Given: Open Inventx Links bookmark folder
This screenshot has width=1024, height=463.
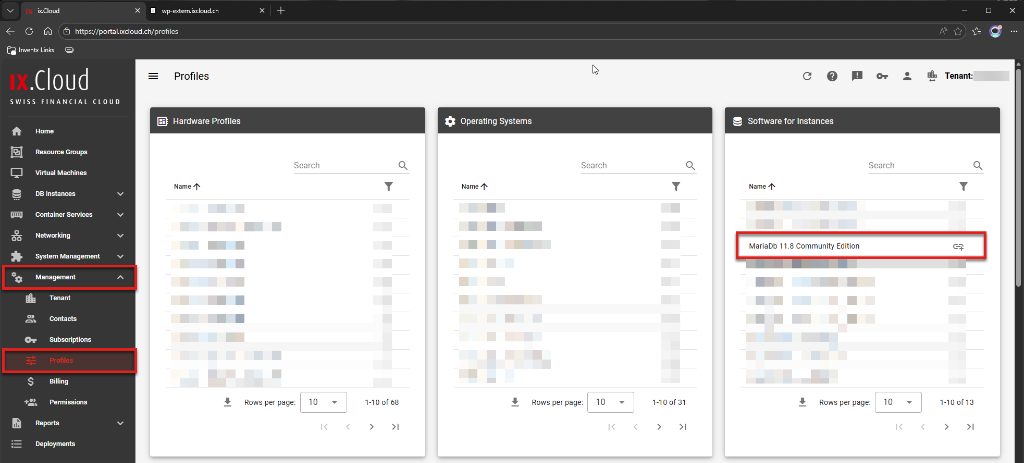Looking at the screenshot, I should click(x=31, y=50).
